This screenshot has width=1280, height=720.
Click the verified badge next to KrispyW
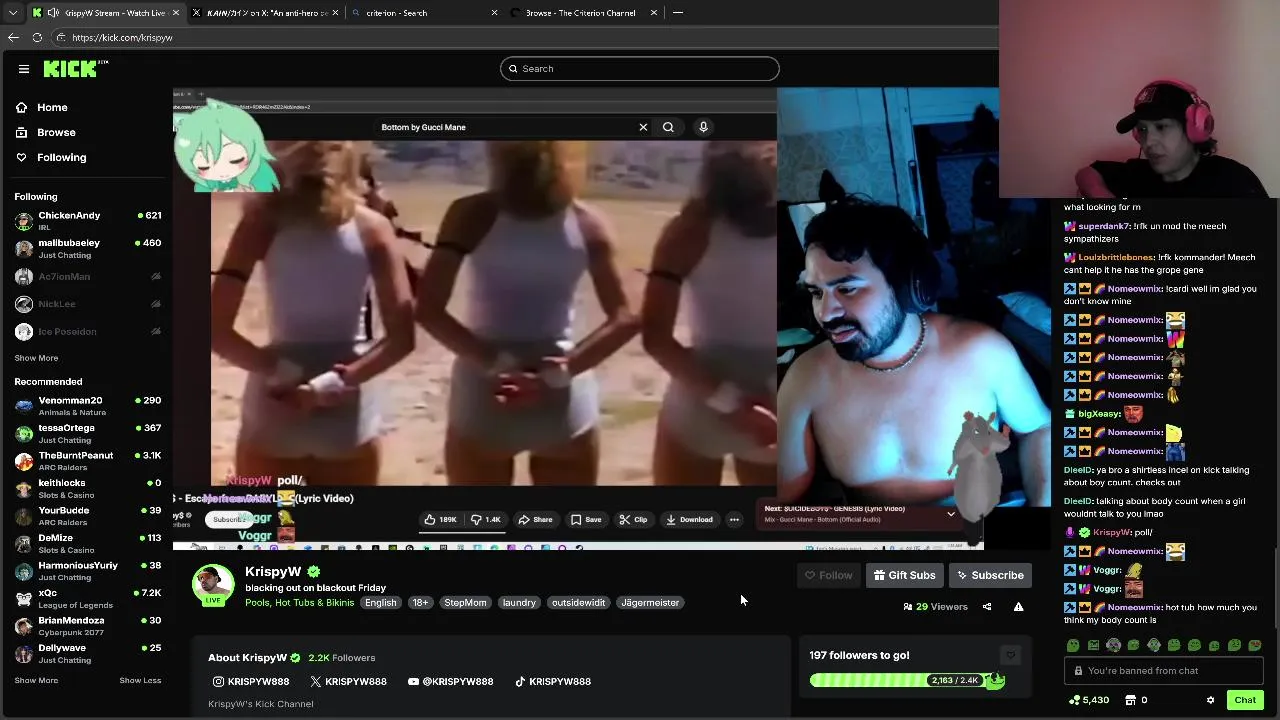(x=314, y=572)
